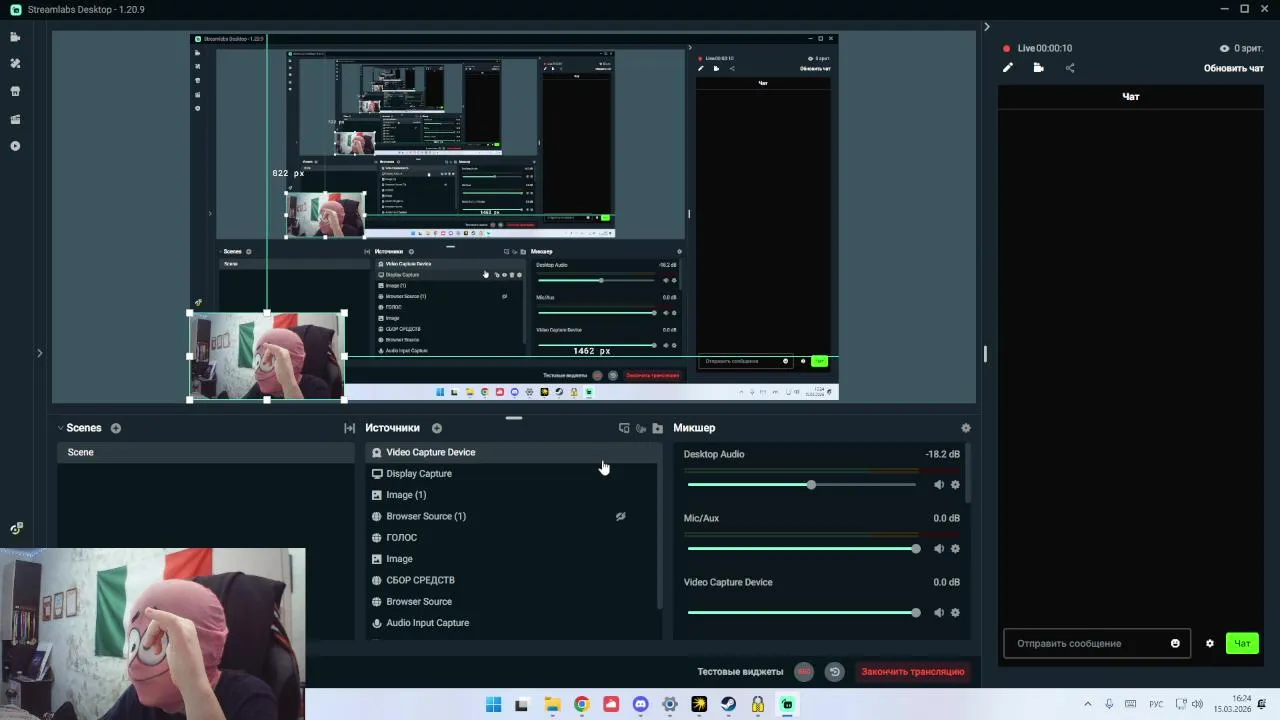Viewport: 1280px width, 720px height.
Task: Edit stream info pencil icon
Action: (x=1008, y=68)
